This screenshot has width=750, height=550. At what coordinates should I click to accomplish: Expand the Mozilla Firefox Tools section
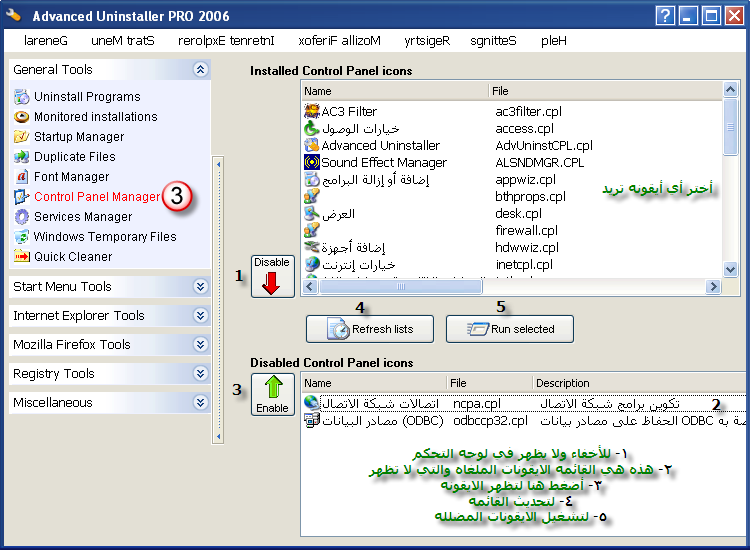click(x=200, y=344)
